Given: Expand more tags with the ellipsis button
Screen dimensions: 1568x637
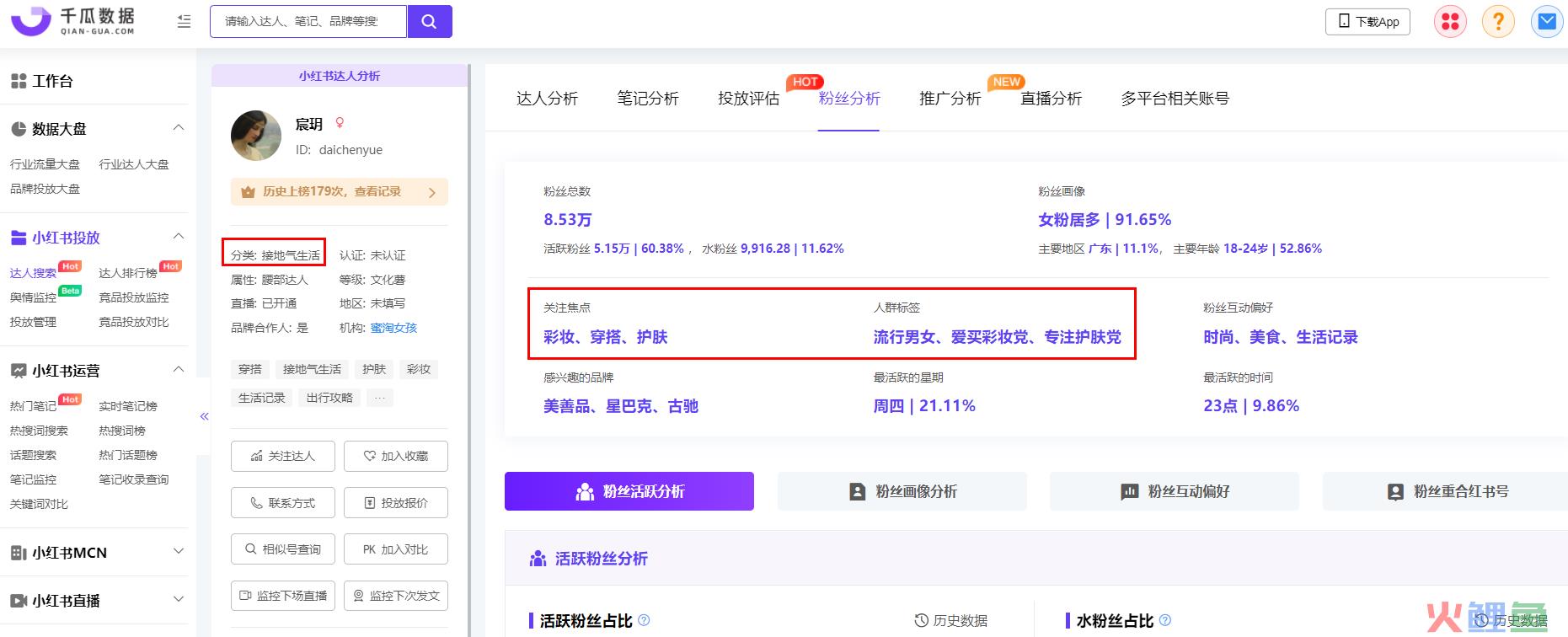Looking at the screenshot, I should pyautogui.click(x=380, y=398).
